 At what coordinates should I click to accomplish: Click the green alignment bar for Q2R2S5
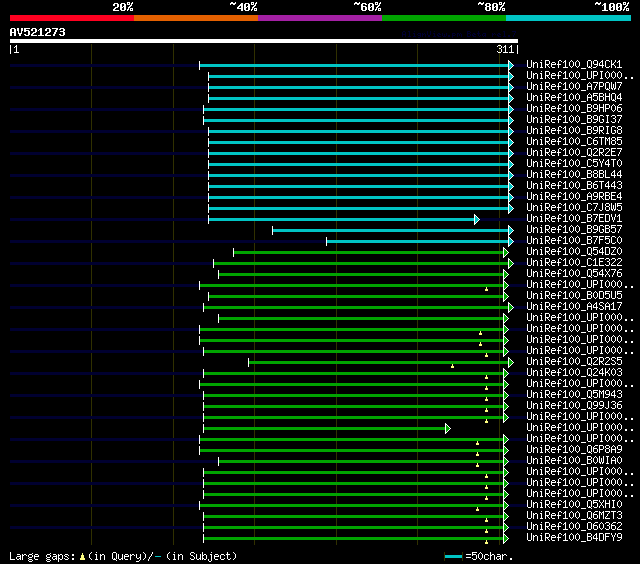coord(378,363)
